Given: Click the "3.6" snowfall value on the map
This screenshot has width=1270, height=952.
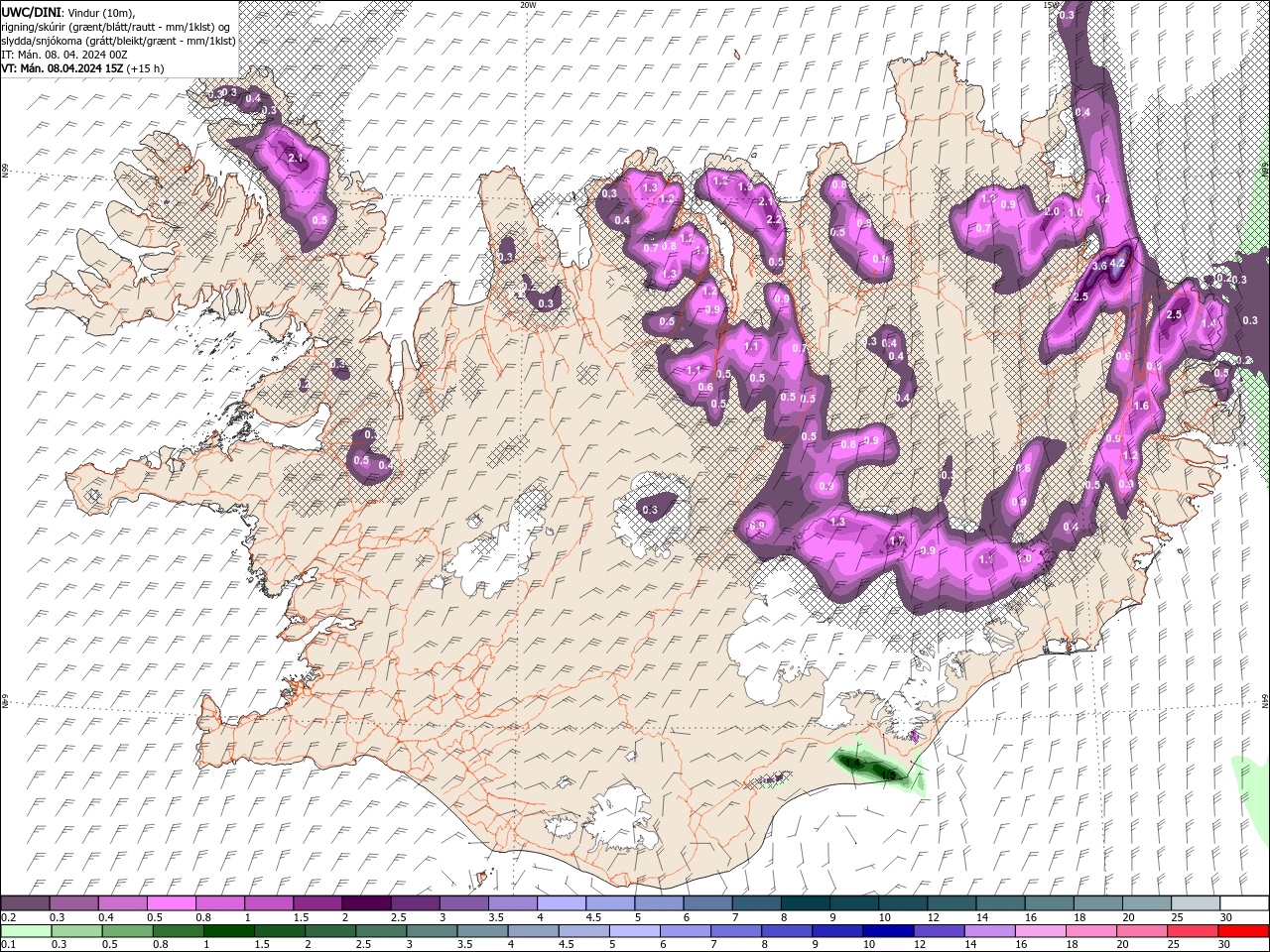Looking at the screenshot, I should click(x=1099, y=267).
